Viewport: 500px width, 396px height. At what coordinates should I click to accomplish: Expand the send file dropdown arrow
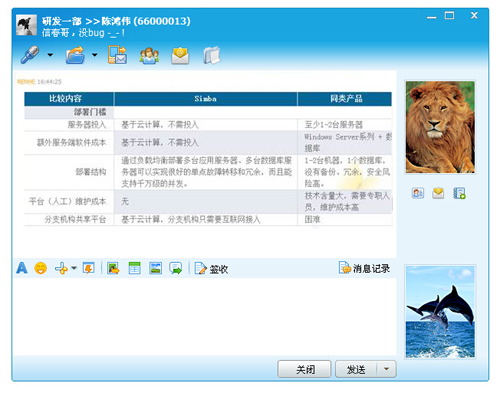tap(95, 55)
